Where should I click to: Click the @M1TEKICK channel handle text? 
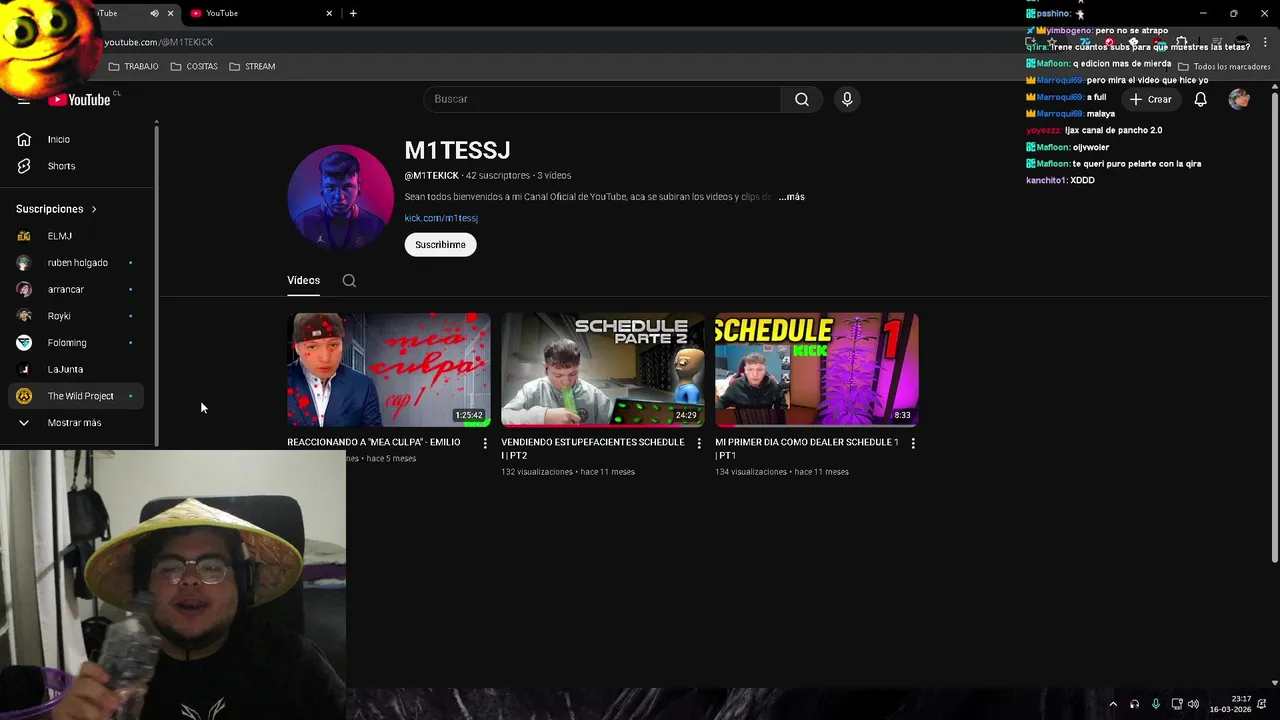pyautogui.click(x=431, y=176)
